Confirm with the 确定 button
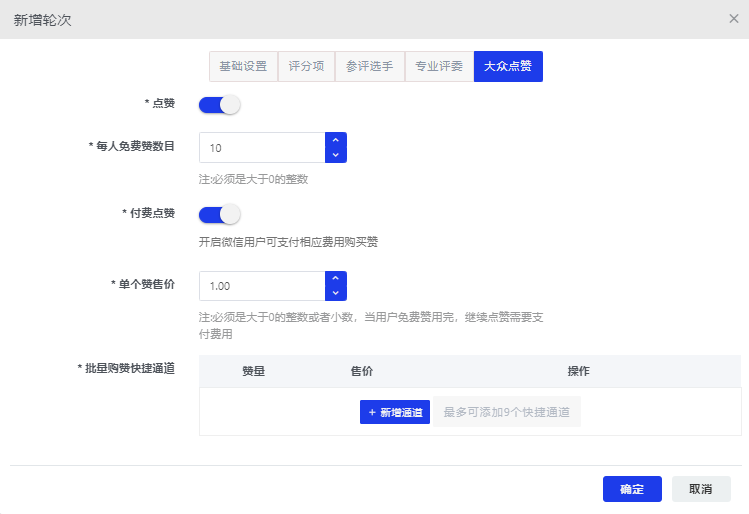This screenshot has height=514, width=749. click(x=632, y=489)
